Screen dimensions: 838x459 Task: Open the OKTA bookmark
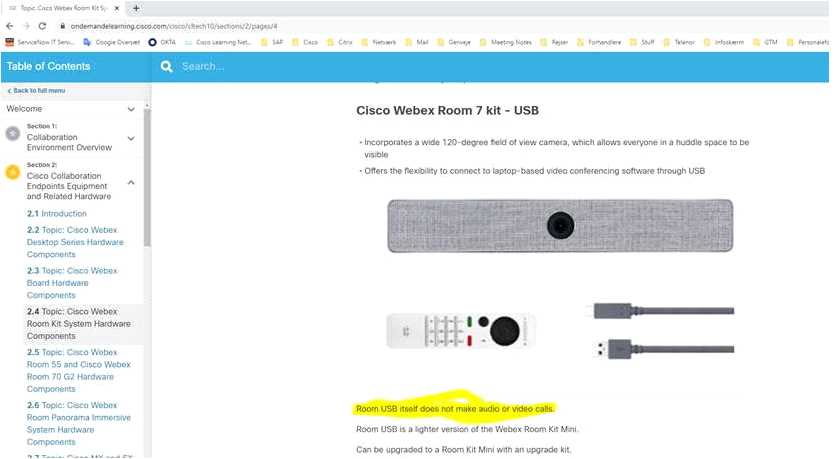(162, 42)
